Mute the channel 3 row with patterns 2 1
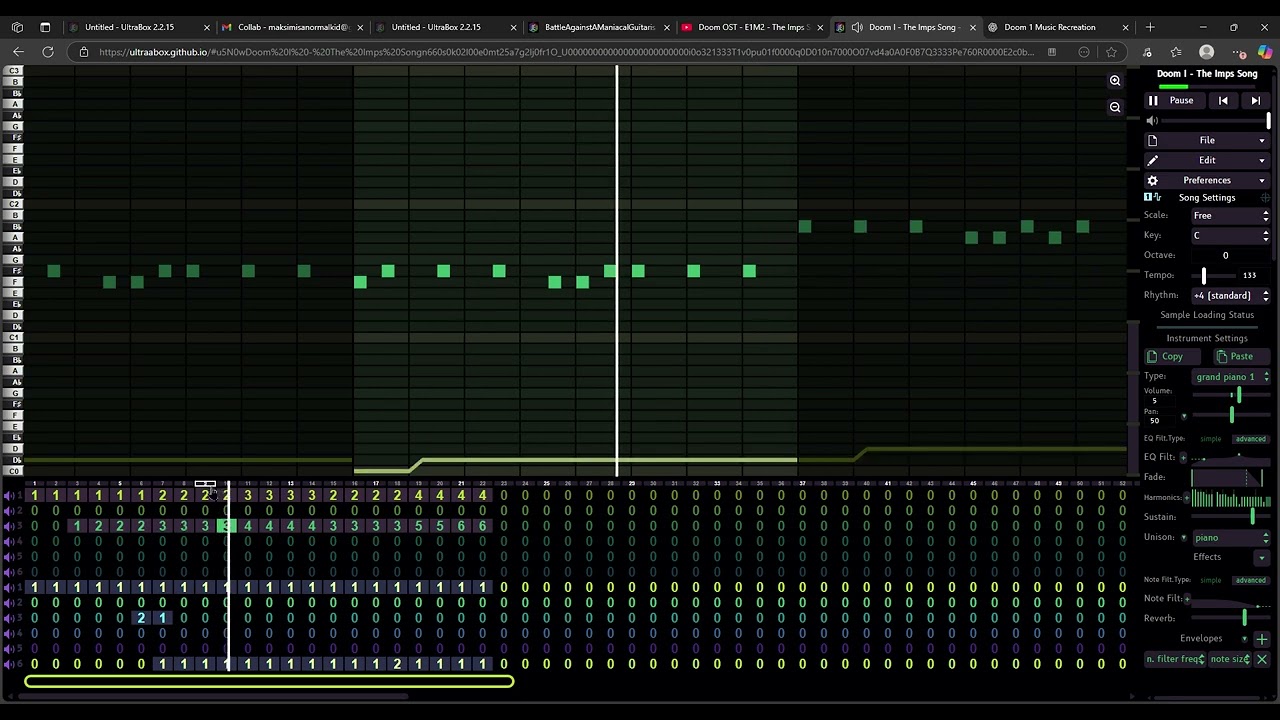The image size is (1280, 720). coord(9,618)
